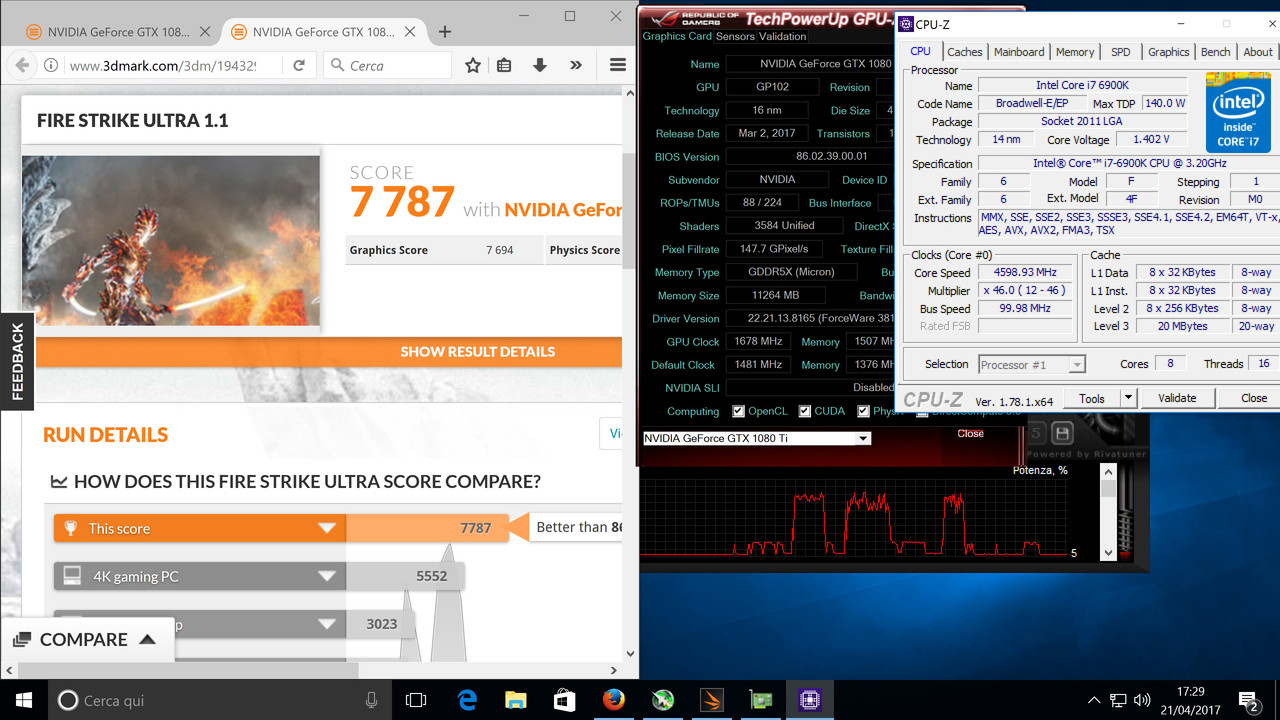Click the Fire Strike scene thumbnail

pos(171,240)
